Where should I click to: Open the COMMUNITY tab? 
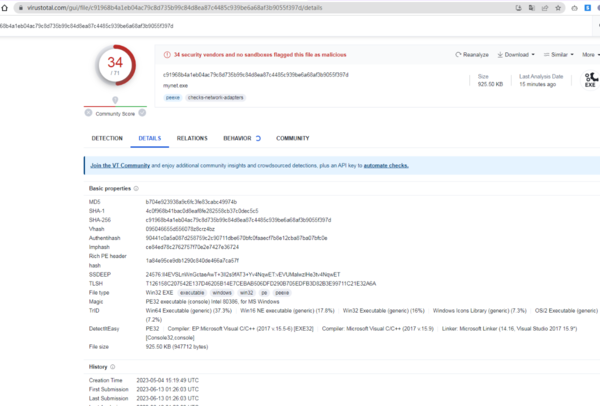(293, 138)
